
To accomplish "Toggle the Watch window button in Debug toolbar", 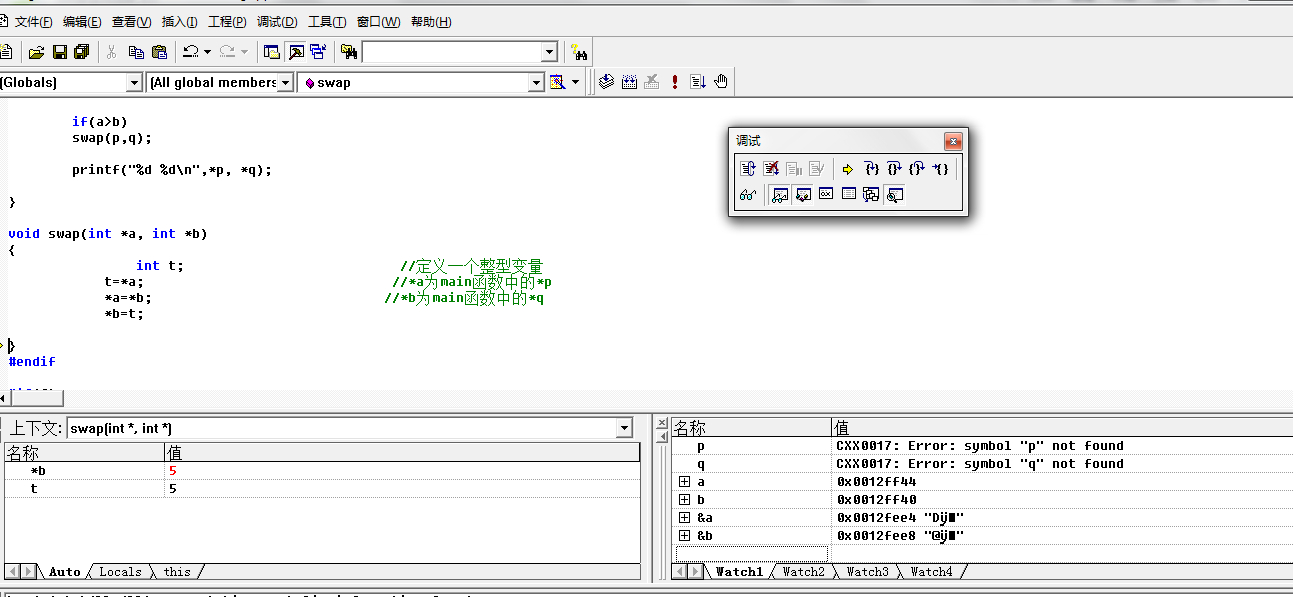I will click(780, 195).
